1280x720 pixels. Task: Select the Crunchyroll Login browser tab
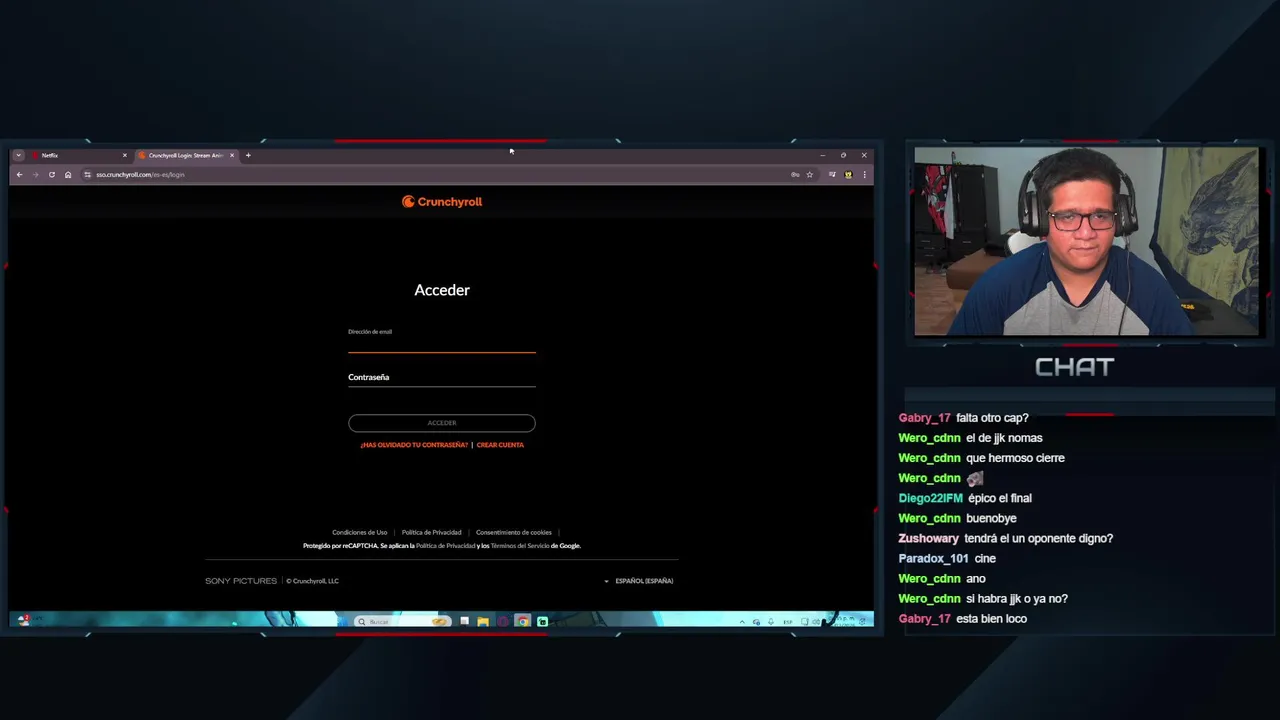[186, 155]
